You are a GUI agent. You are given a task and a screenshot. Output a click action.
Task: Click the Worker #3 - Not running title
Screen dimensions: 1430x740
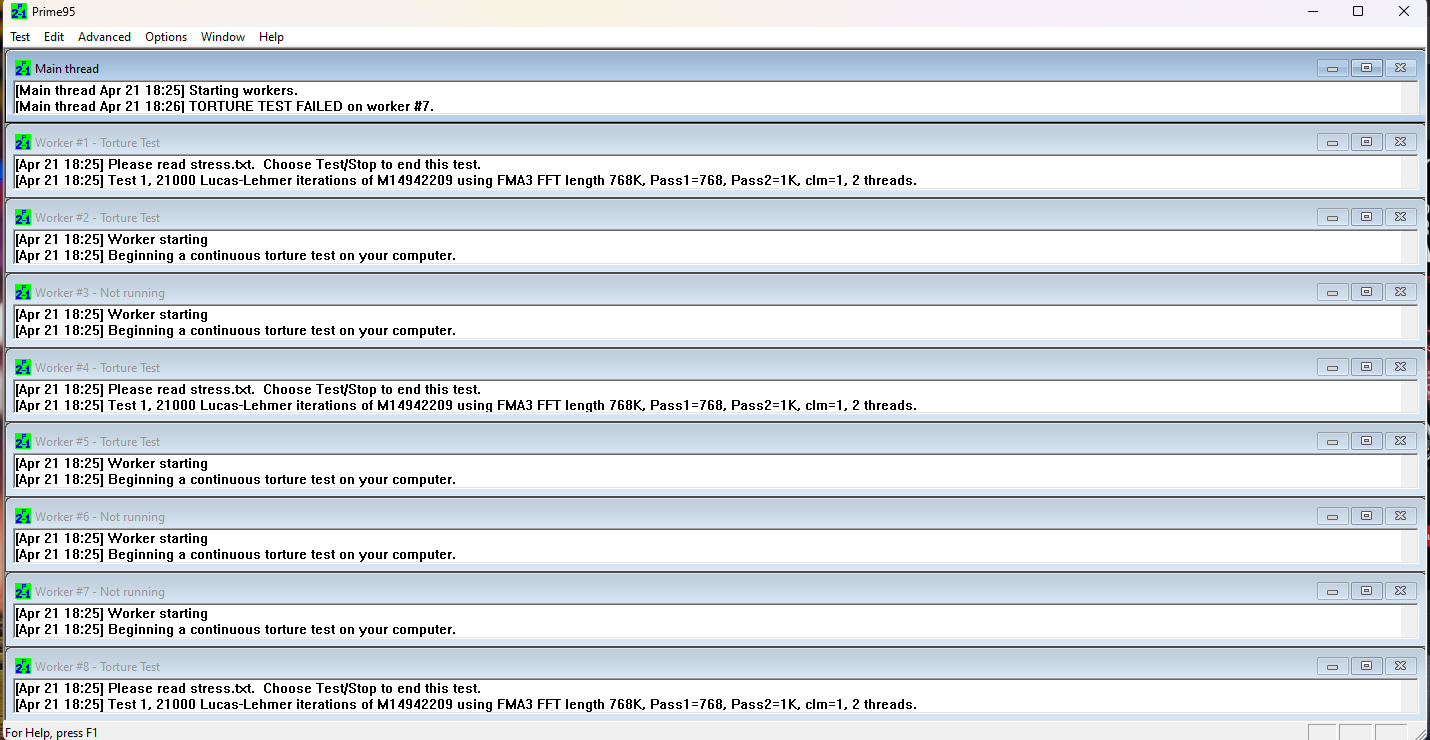[100, 293]
